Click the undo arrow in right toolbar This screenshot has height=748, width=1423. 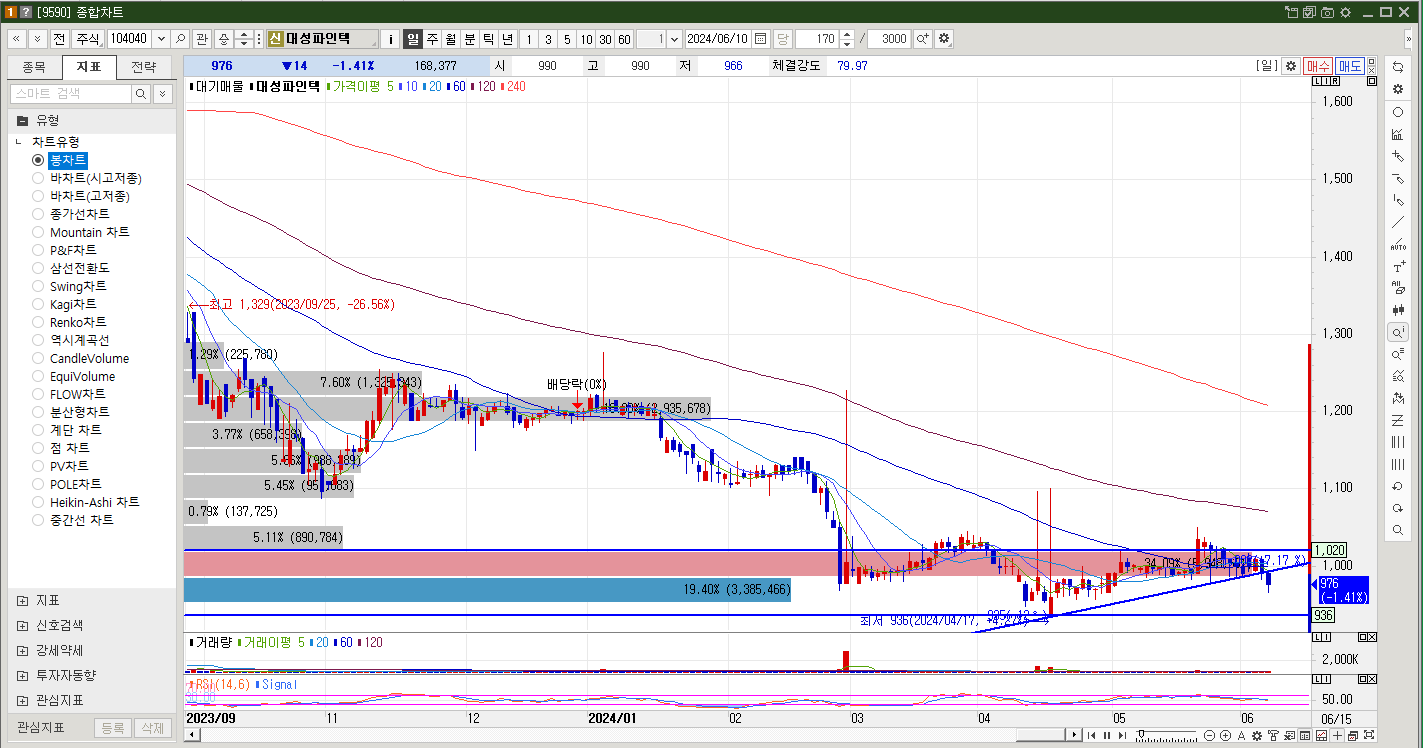[1398, 486]
